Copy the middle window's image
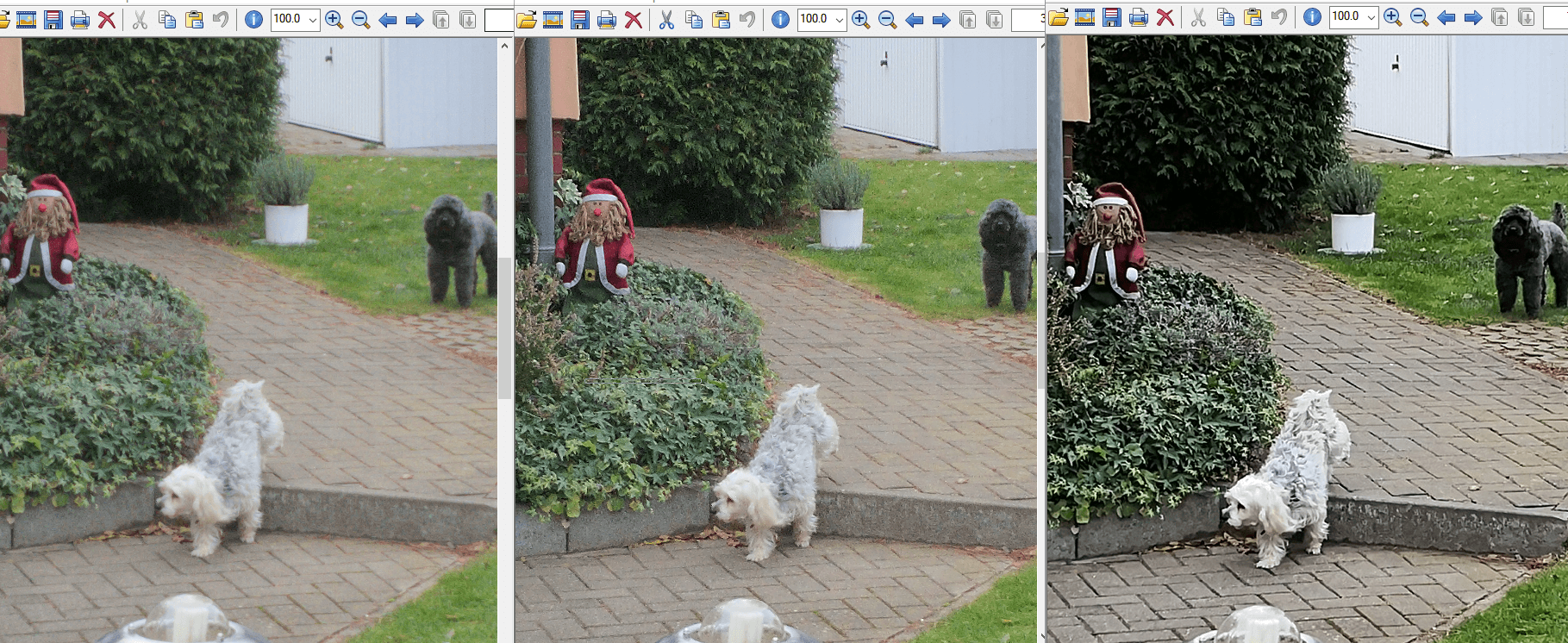The height and width of the screenshot is (643, 1568). coord(694,19)
